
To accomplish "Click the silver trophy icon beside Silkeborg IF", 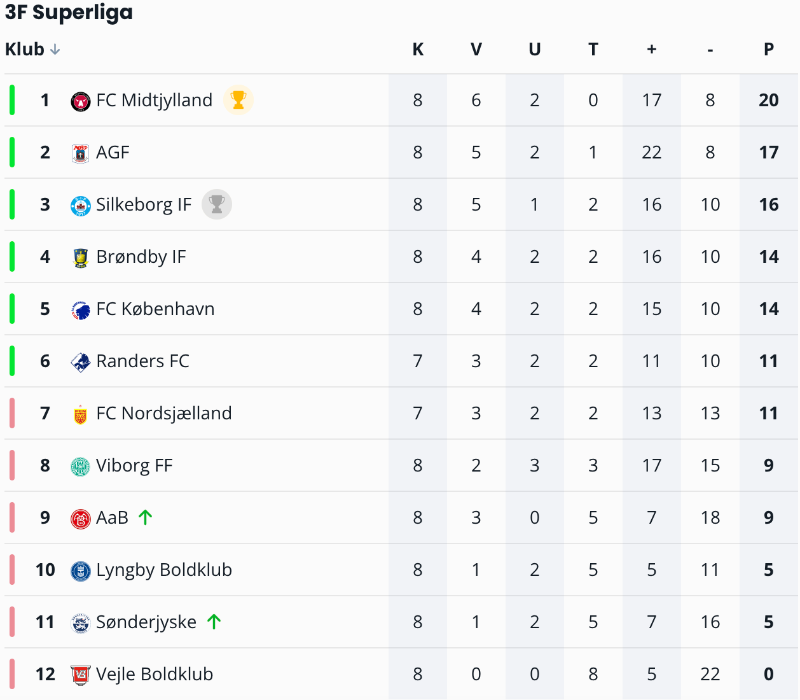I will [216, 204].
